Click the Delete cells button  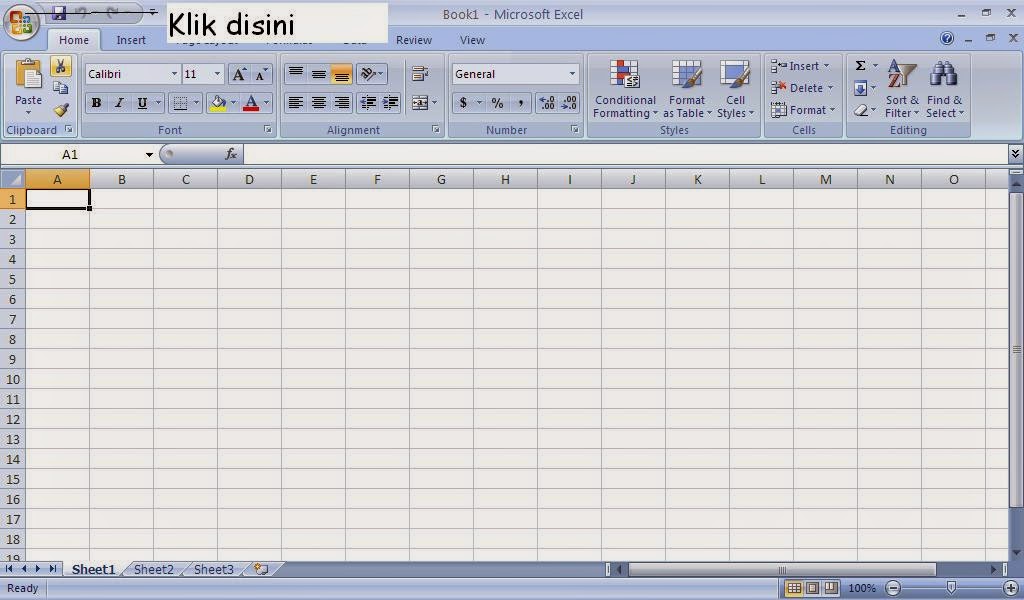click(x=802, y=88)
